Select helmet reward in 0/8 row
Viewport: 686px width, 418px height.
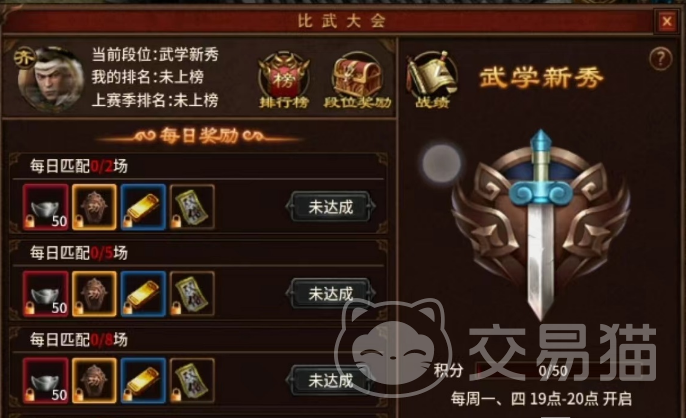94,380
